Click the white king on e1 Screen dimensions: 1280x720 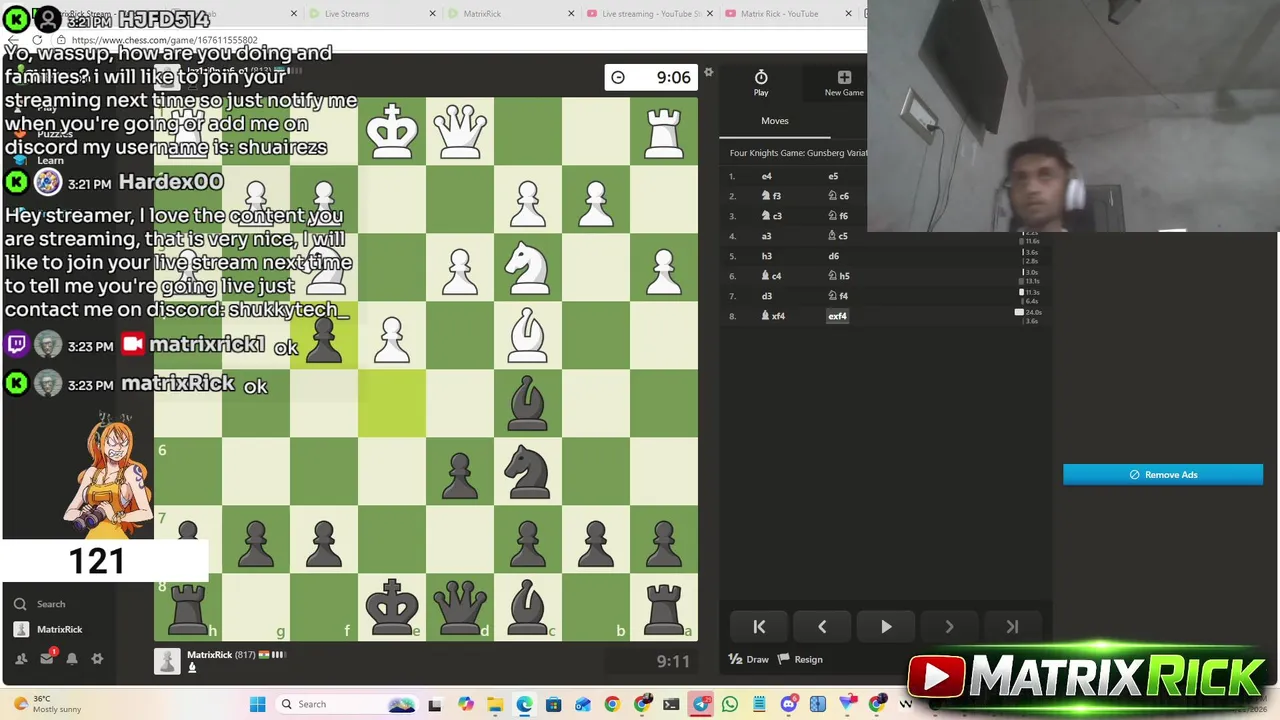[392, 131]
